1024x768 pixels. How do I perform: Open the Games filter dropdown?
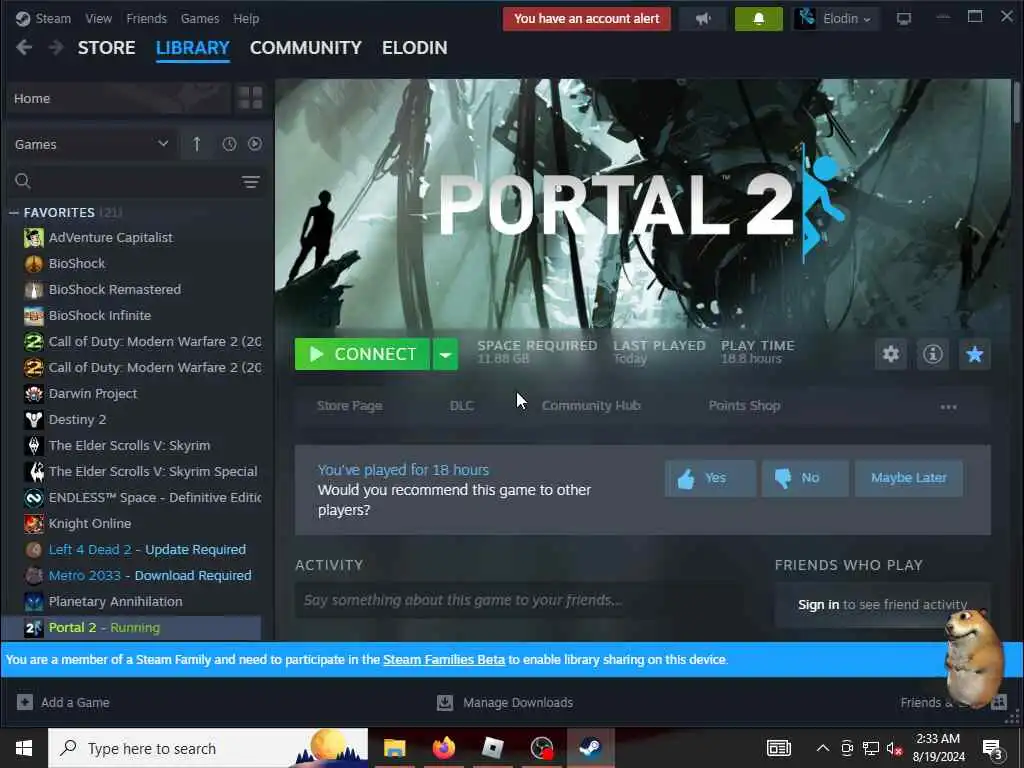point(91,144)
